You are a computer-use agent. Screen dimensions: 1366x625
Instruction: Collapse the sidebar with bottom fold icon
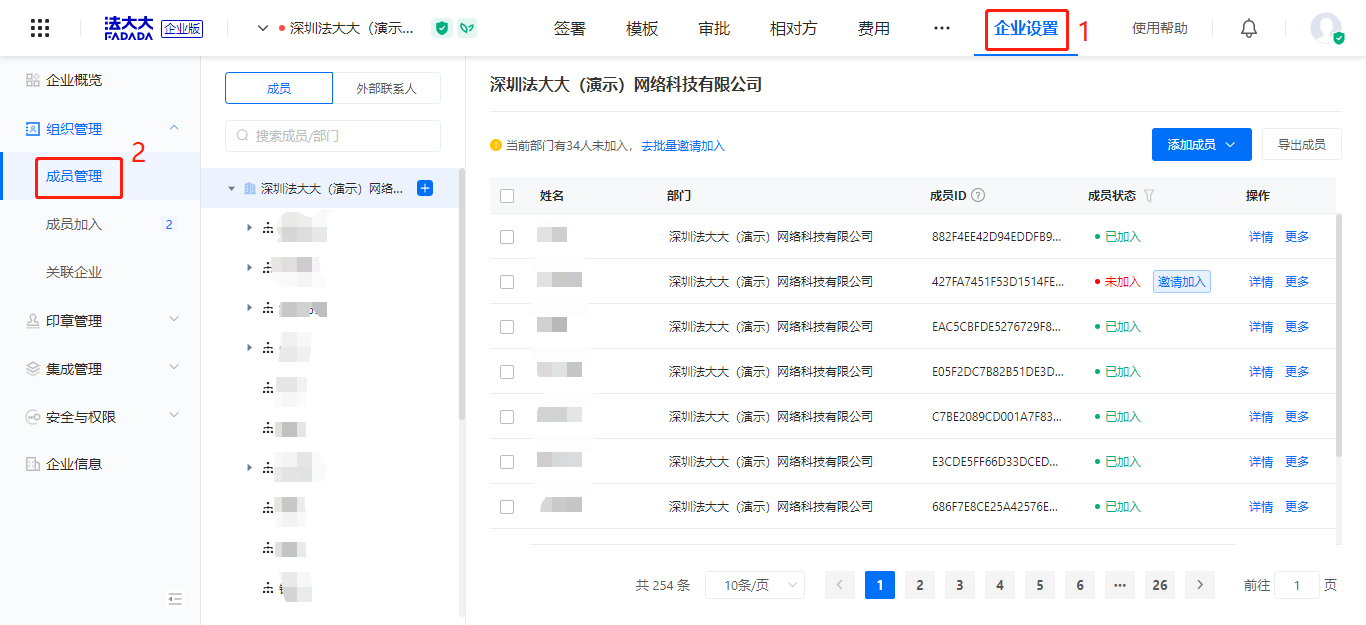[x=175, y=599]
